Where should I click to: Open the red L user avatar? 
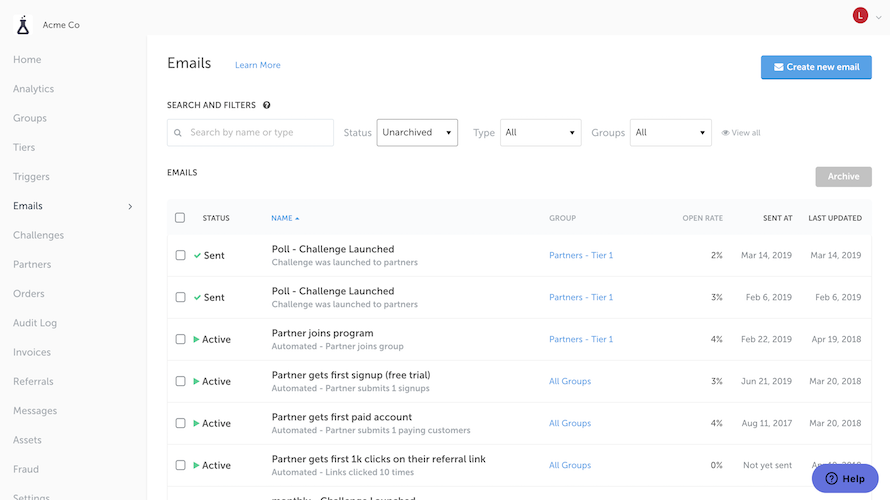tap(860, 15)
